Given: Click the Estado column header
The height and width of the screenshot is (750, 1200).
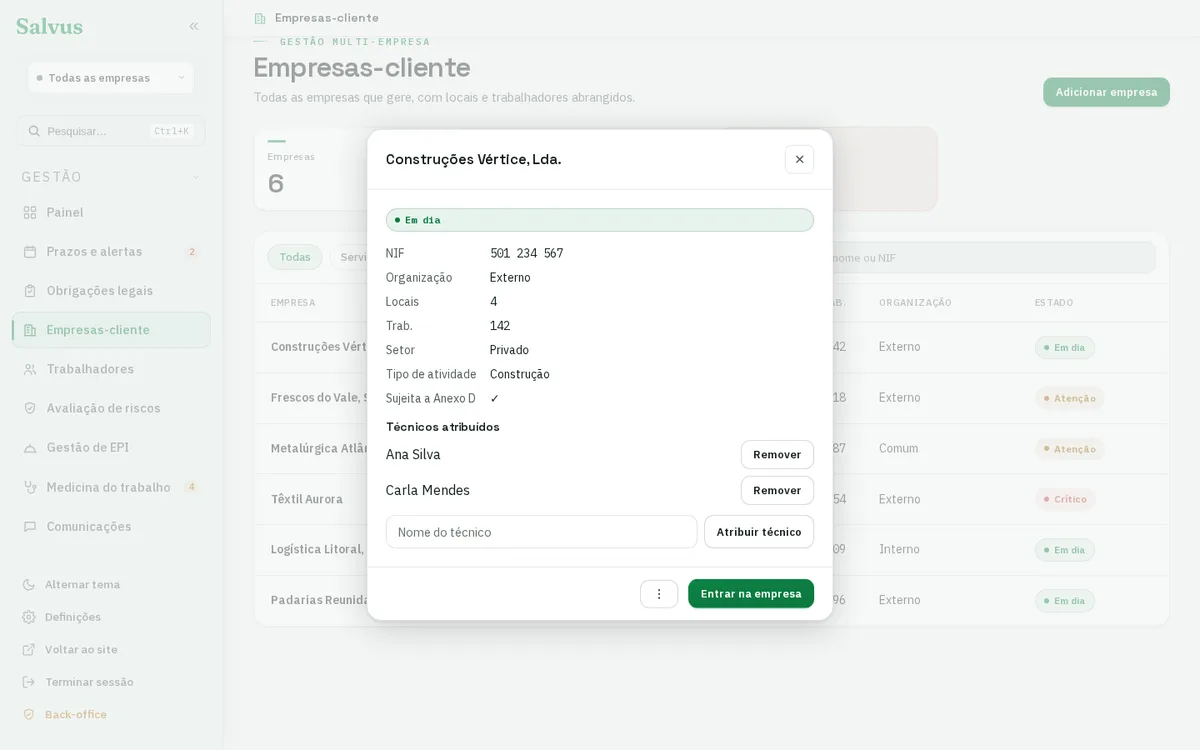Looking at the screenshot, I should coord(1054,302).
